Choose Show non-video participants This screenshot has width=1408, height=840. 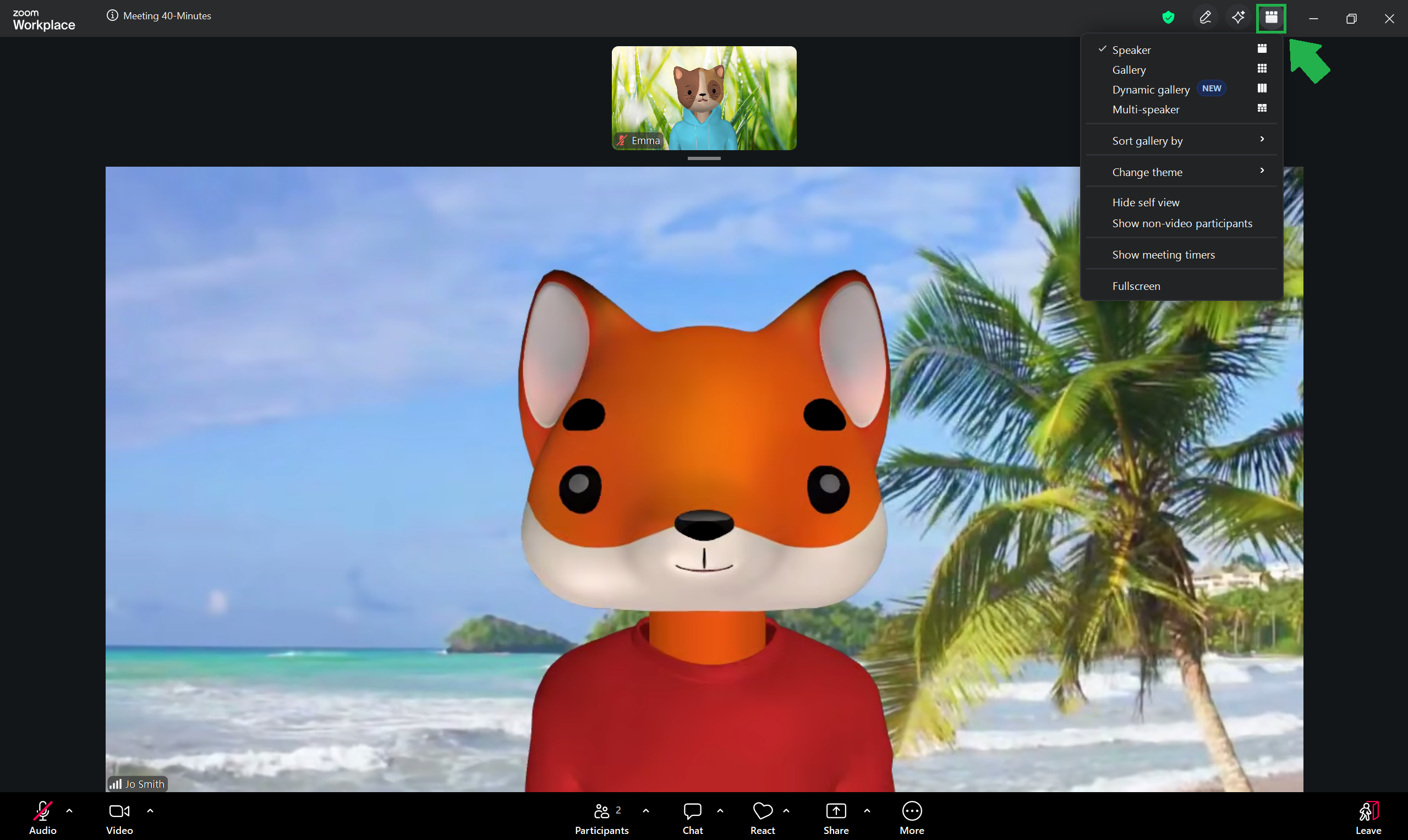(1181, 223)
